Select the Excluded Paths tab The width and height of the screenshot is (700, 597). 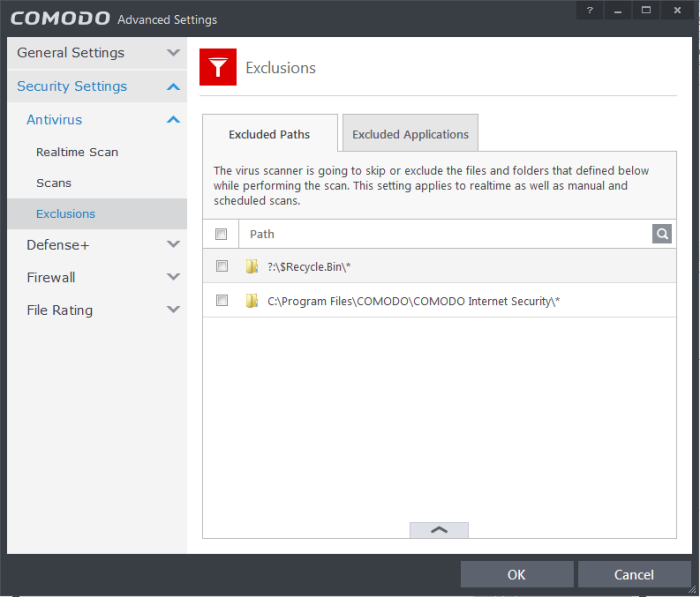[x=269, y=134]
